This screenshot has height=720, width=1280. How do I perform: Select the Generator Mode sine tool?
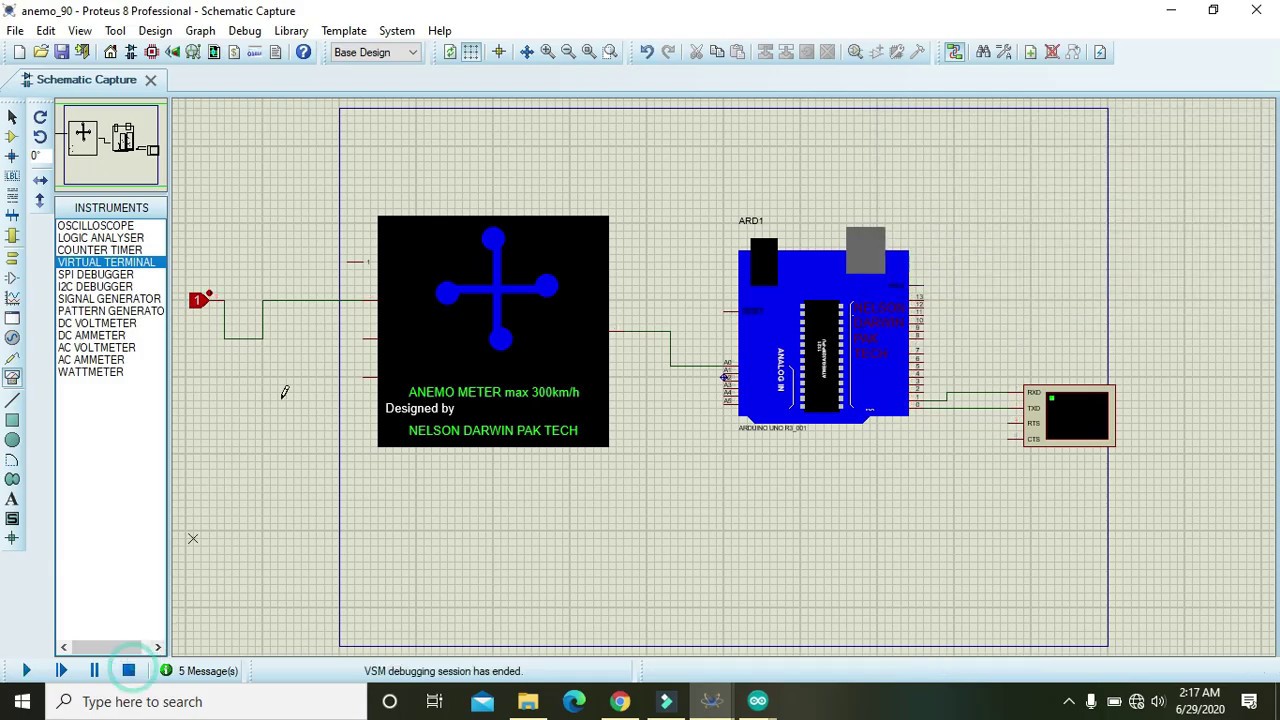click(12, 338)
